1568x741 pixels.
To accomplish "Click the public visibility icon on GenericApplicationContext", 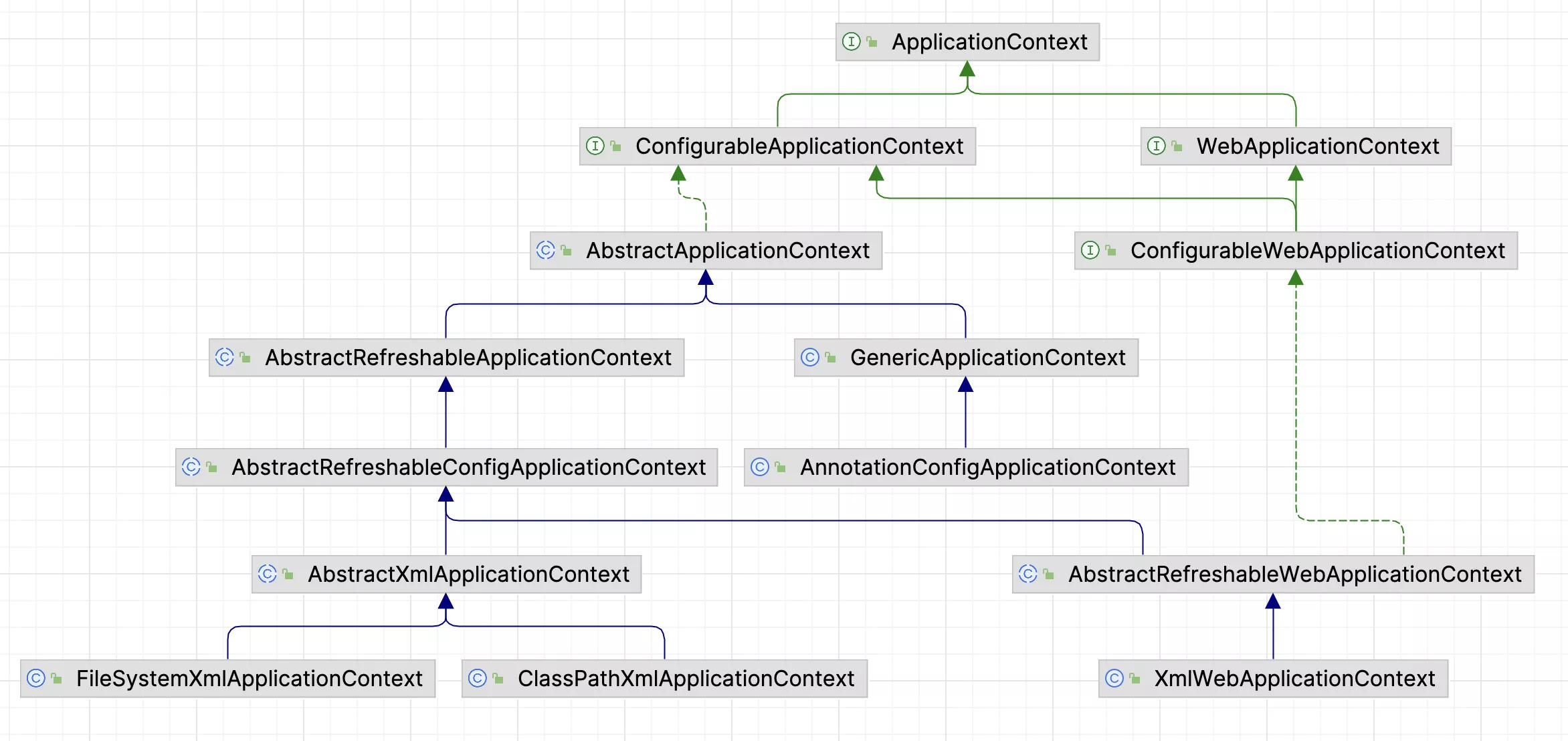I will (830, 358).
